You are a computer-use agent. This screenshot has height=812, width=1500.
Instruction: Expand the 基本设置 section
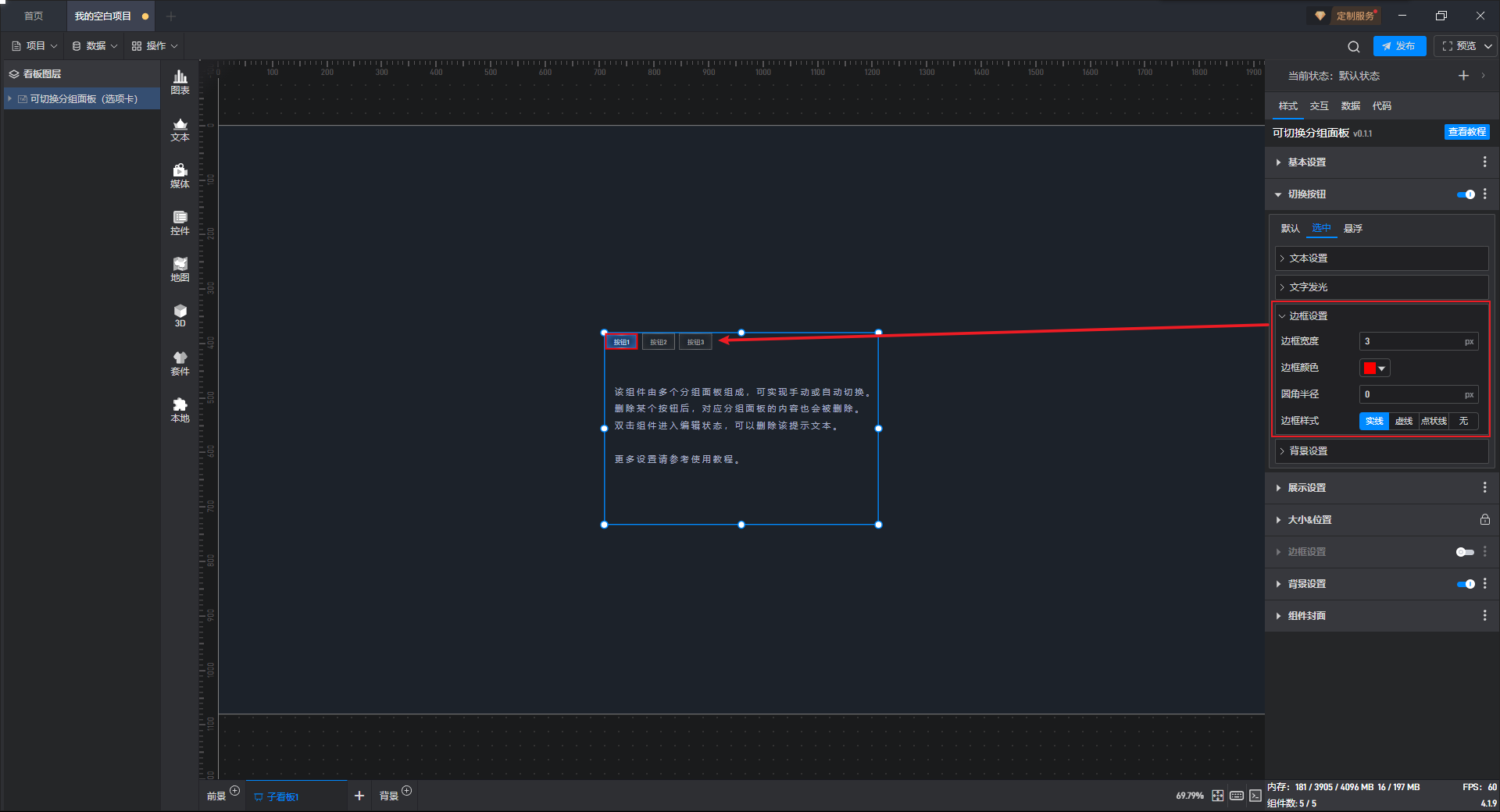point(1306,162)
